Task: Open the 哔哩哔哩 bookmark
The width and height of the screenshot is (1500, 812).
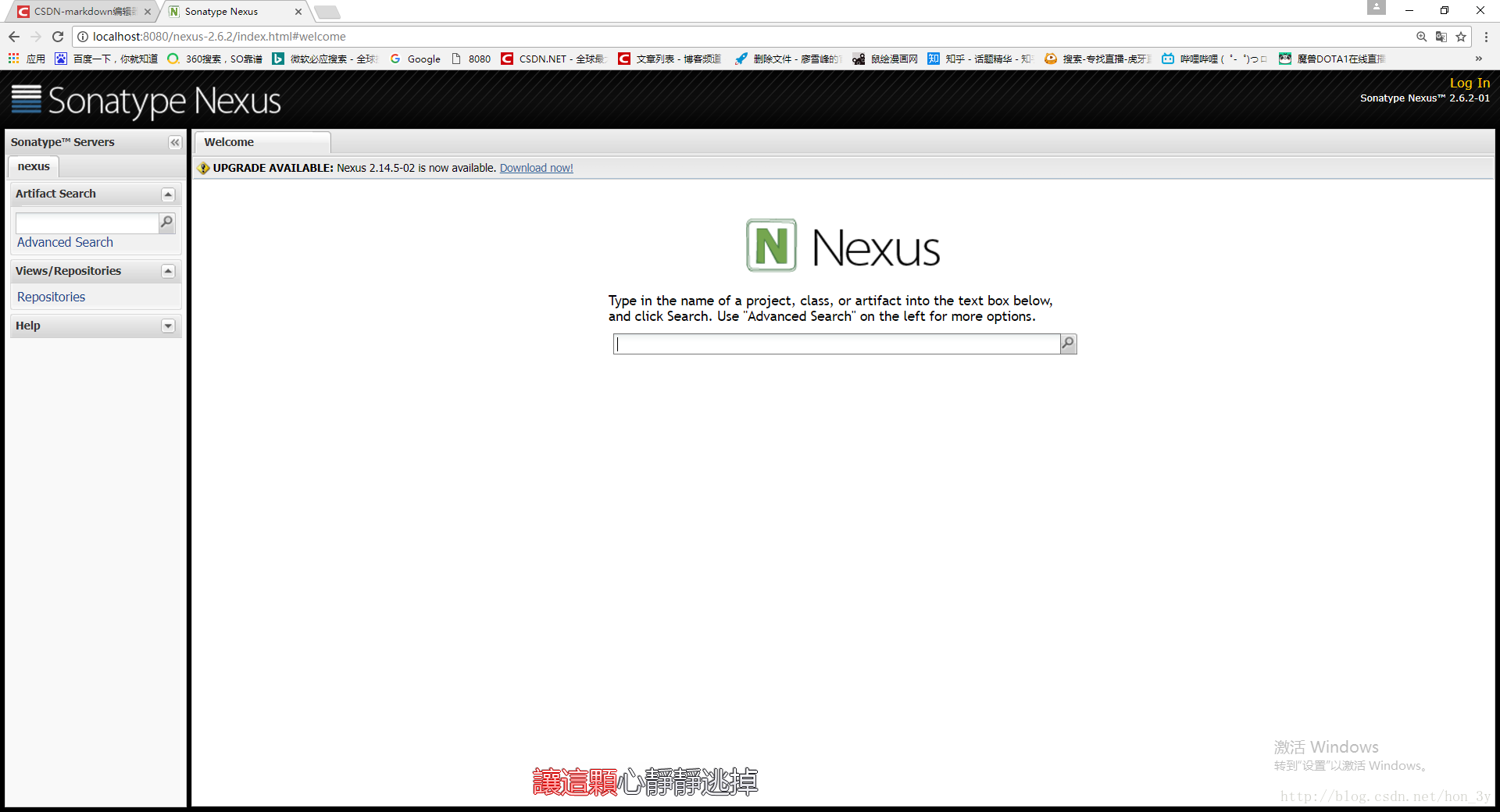Action: click(1214, 59)
